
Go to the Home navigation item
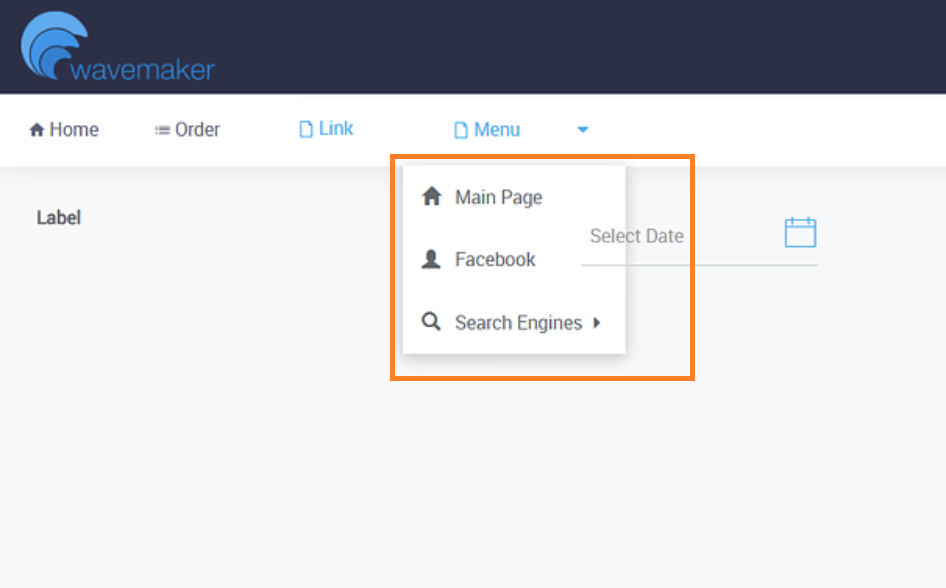(74, 130)
